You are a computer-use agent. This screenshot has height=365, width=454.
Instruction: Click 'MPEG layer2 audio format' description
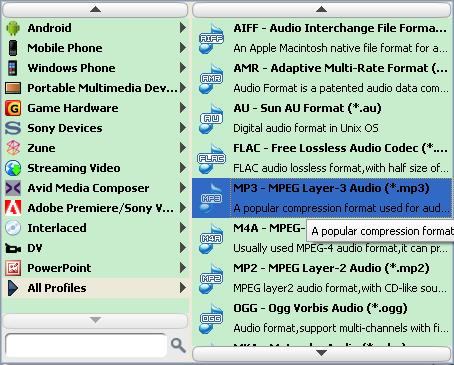point(340,288)
